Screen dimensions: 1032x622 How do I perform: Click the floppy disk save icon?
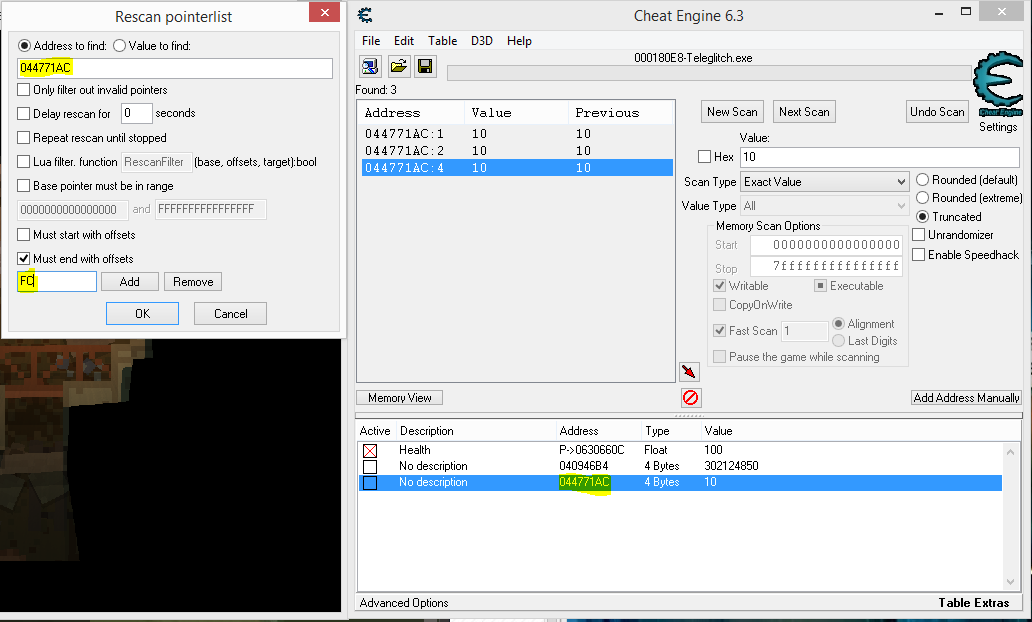pos(425,67)
